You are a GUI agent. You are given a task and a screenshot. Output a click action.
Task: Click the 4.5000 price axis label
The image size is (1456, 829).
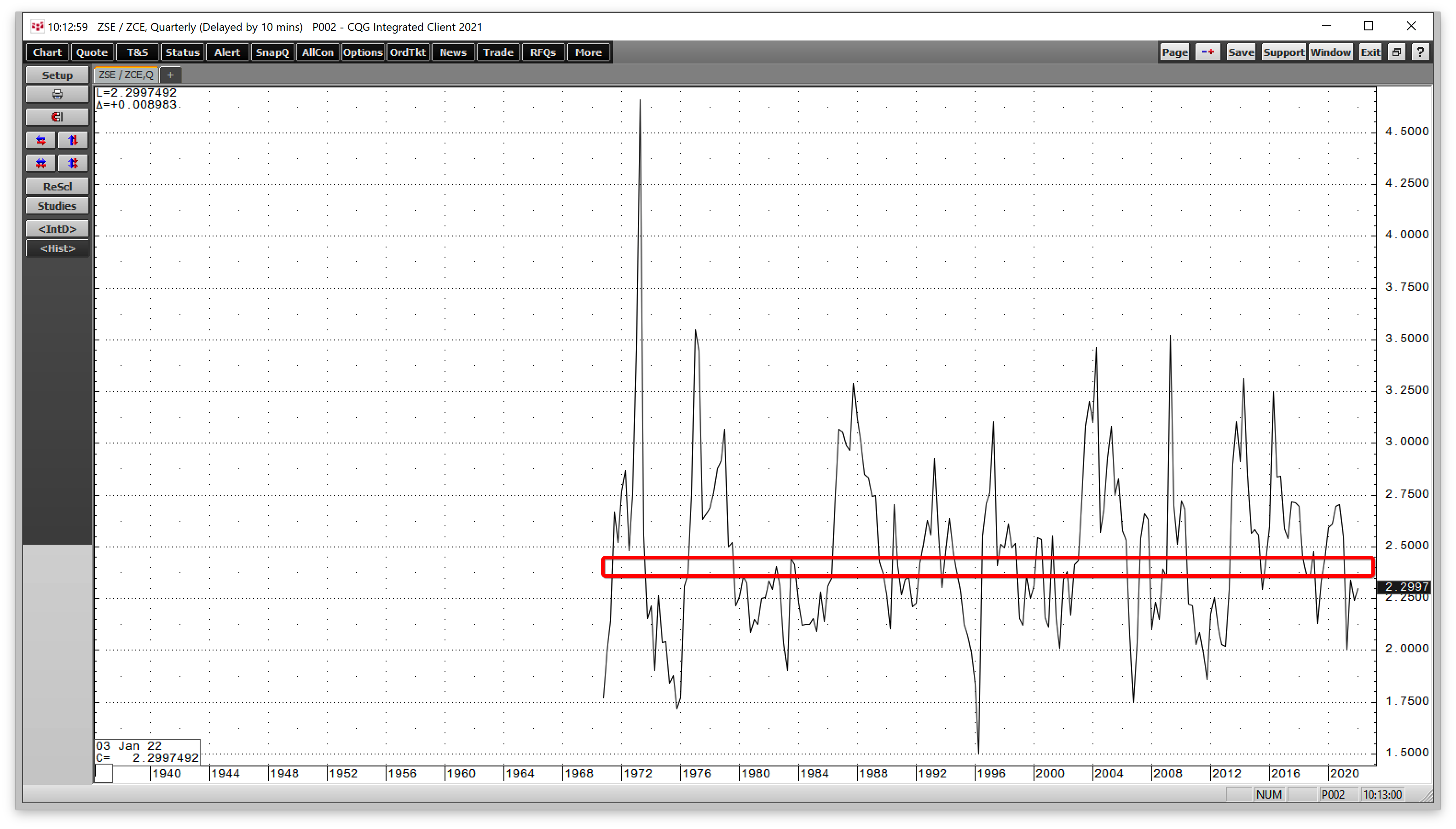1407,132
